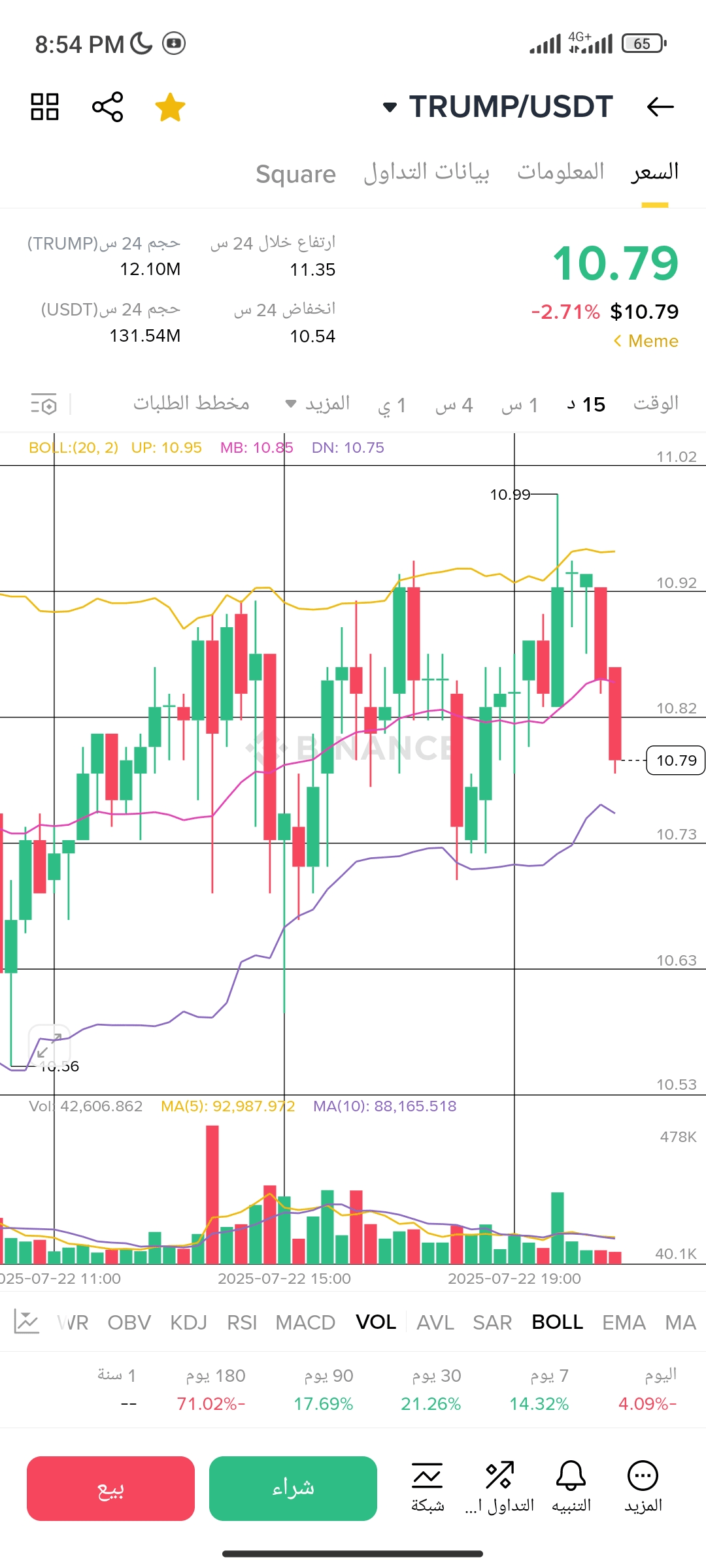Toggle the WR indicator
The width and height of the screenshot is (706, 1568).
point(73,1322)
